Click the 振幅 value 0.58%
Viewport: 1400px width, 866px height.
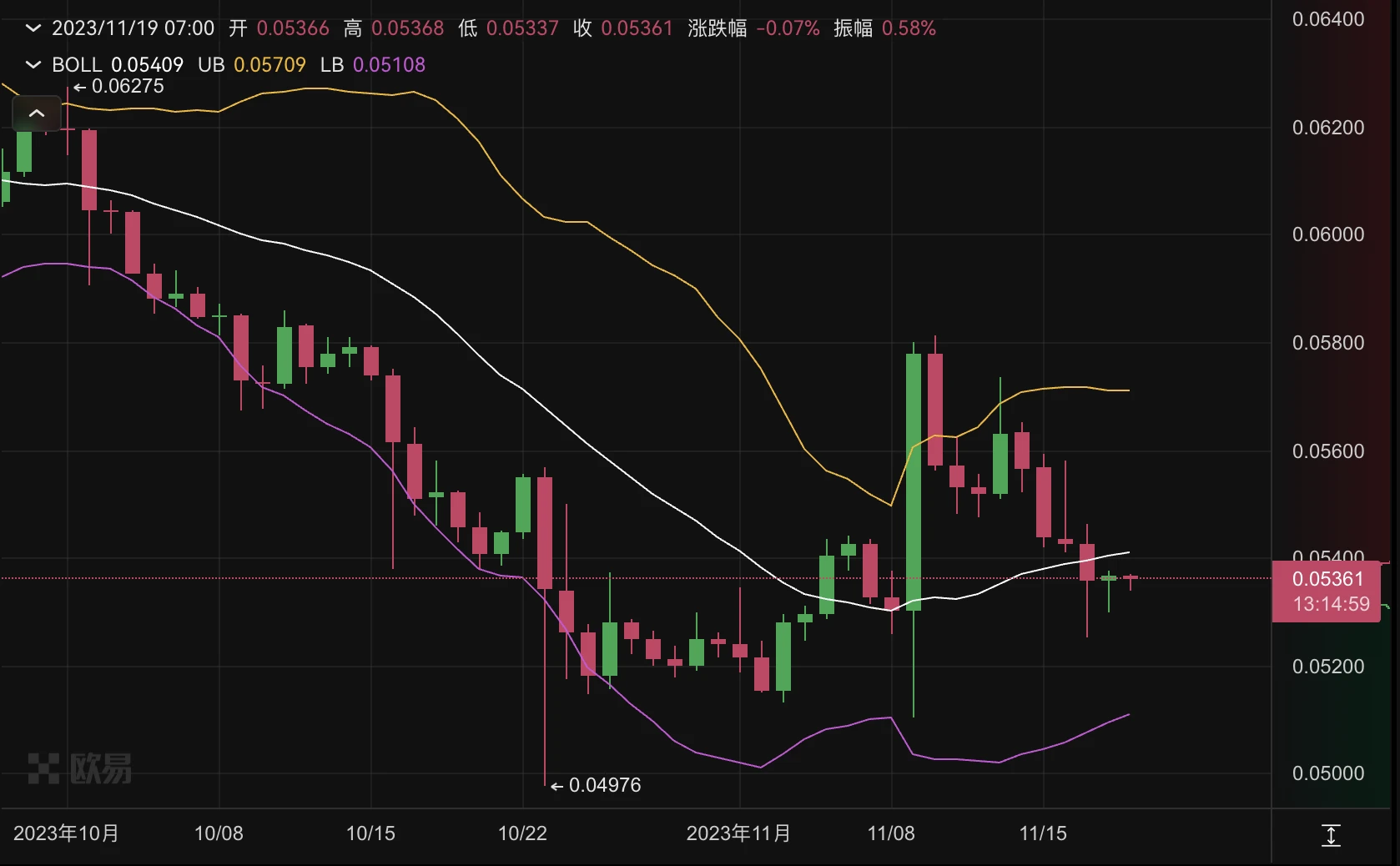tap(909, 28)
